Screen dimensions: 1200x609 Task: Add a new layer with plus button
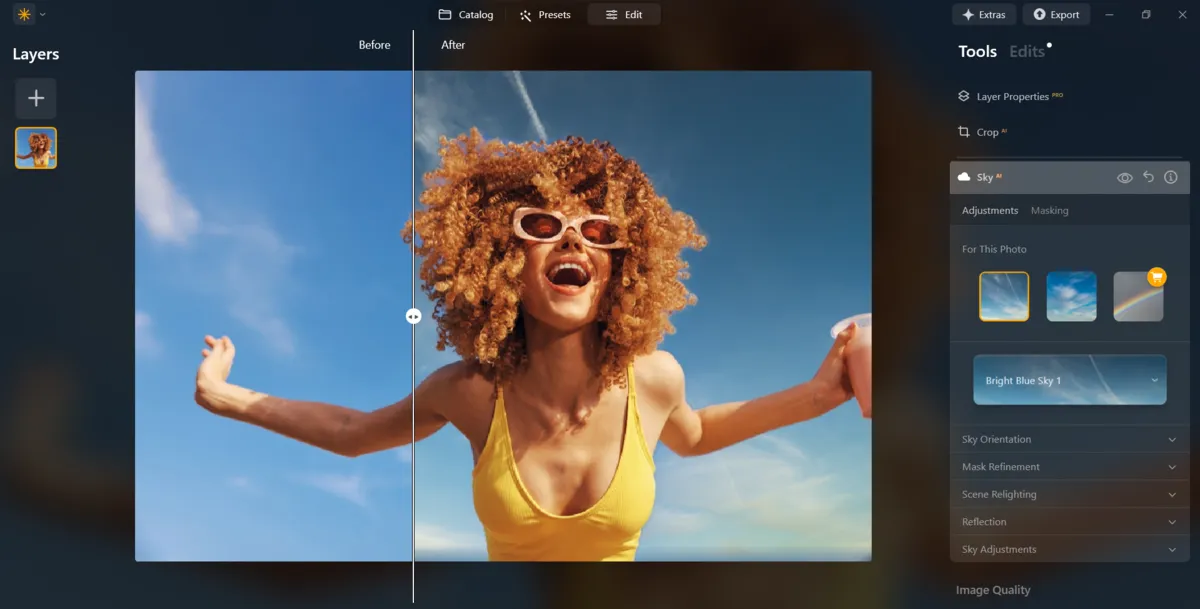[x=36, y=98]
